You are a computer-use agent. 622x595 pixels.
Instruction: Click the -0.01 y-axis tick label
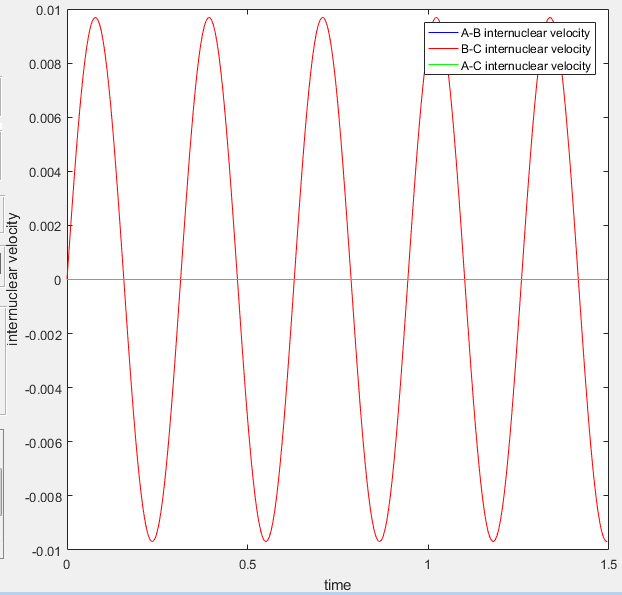[47, 551]
